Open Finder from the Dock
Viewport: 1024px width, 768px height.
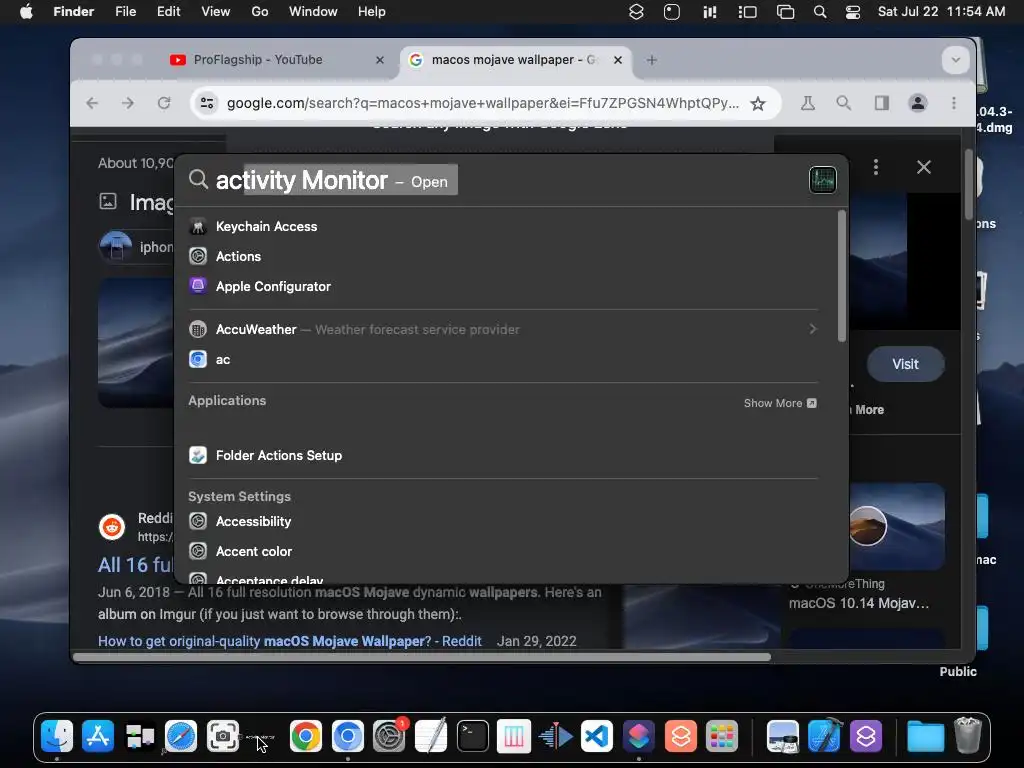coord(57,736)
